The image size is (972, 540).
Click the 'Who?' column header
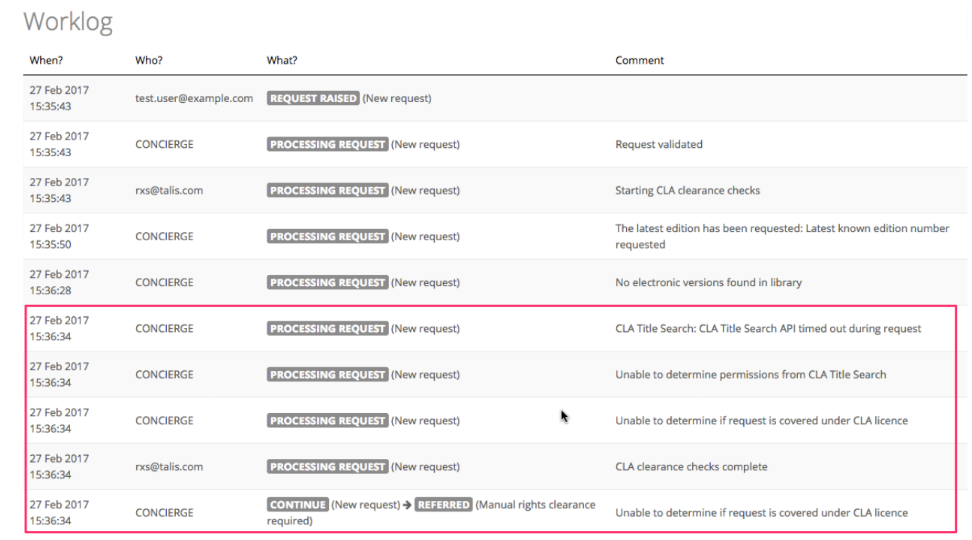149,60
